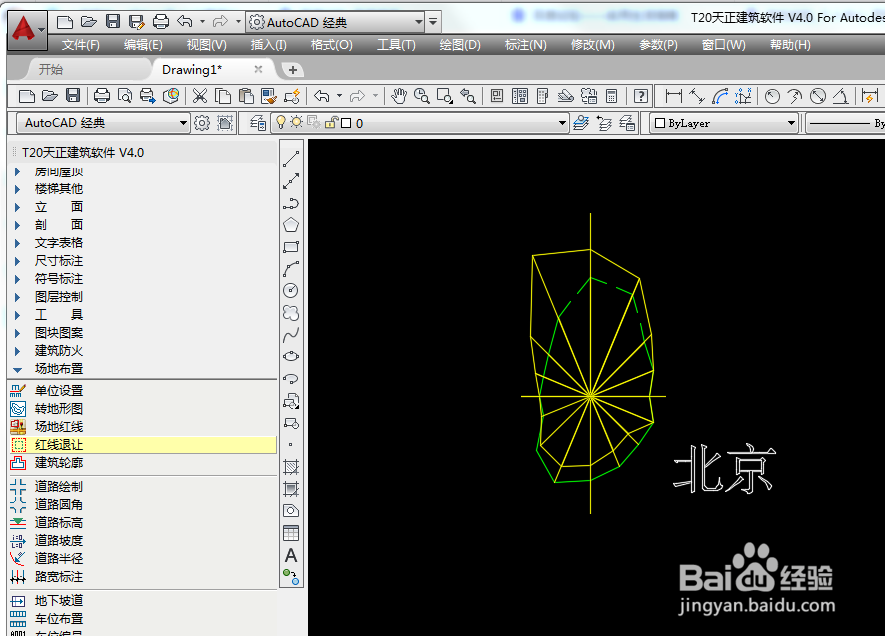Select the Rectangle draw tool
Viewport: 885px width, 636px height.
click(291, 247)
